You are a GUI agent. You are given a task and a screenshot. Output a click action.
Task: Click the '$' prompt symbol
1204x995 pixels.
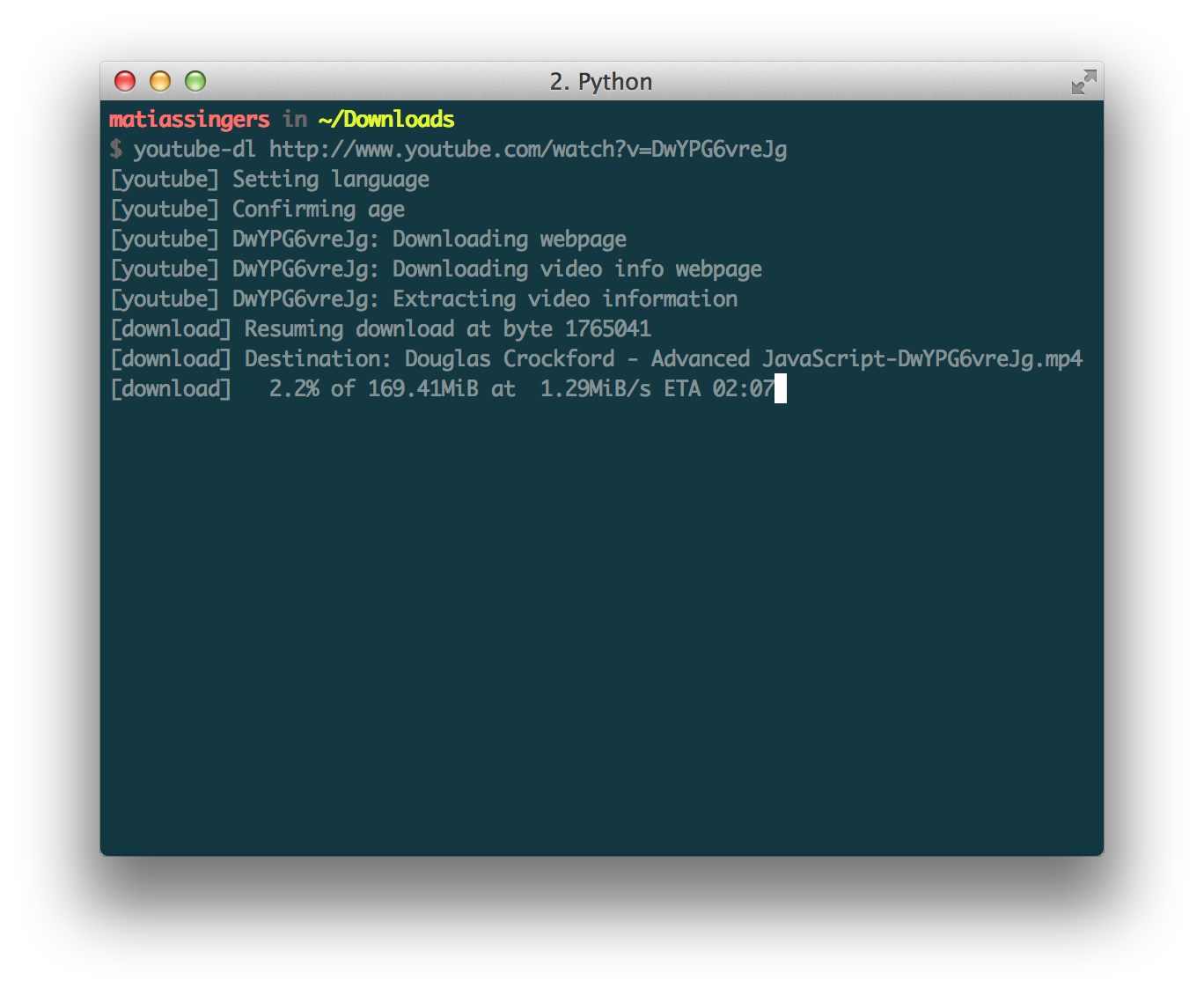[x=116, y=150]
